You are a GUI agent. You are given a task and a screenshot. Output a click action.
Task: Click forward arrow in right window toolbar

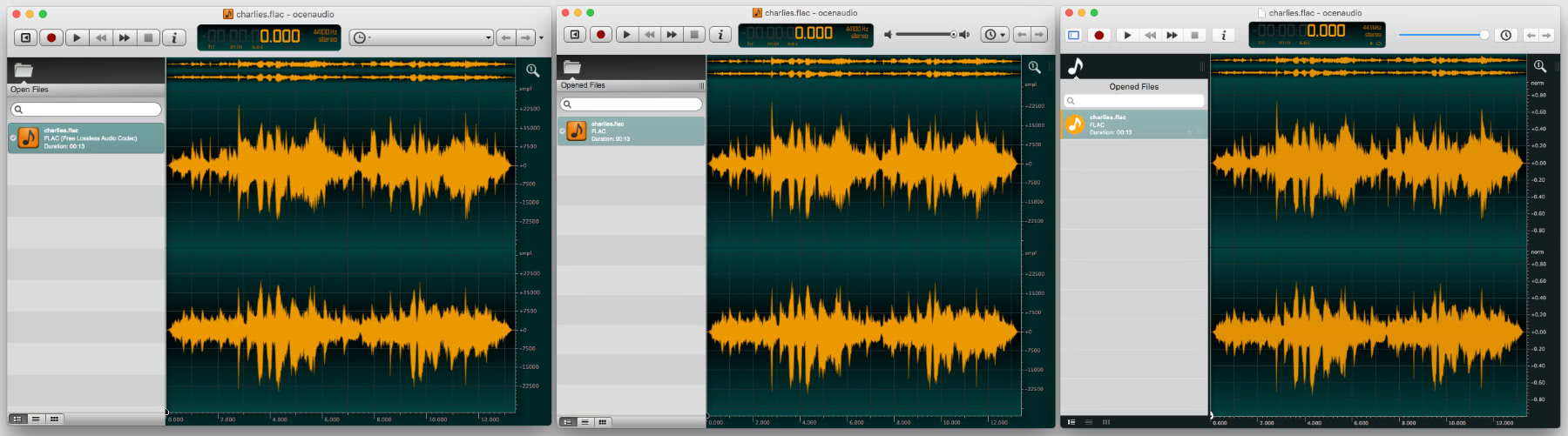(x=1547, y=35)
